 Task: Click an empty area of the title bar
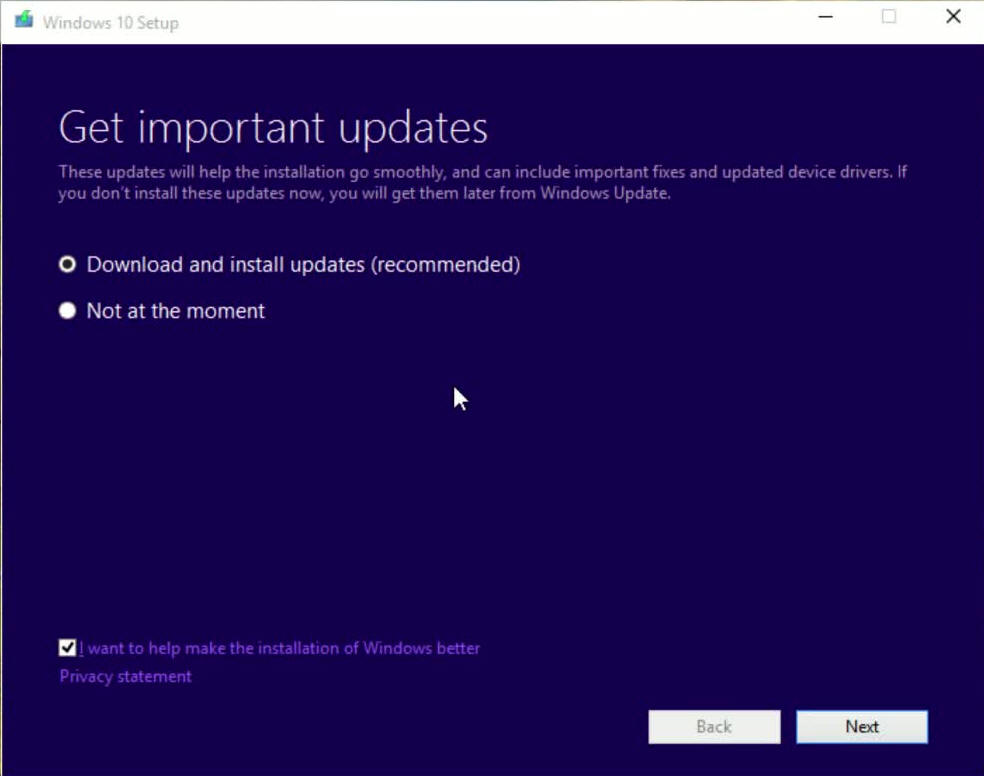500,20
